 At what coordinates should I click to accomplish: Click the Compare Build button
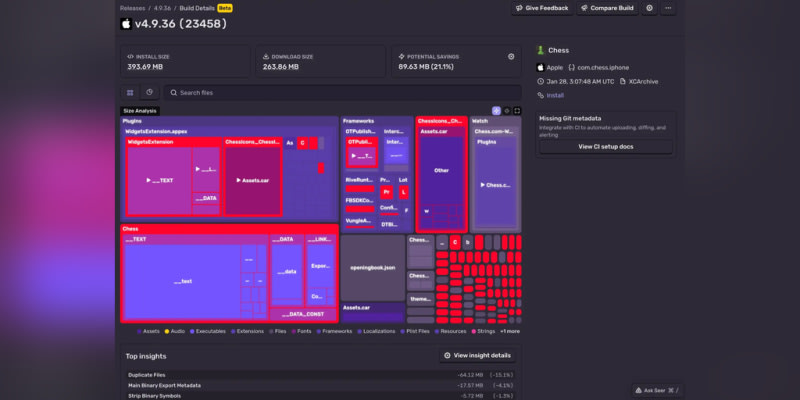click(x=607, y=8)
